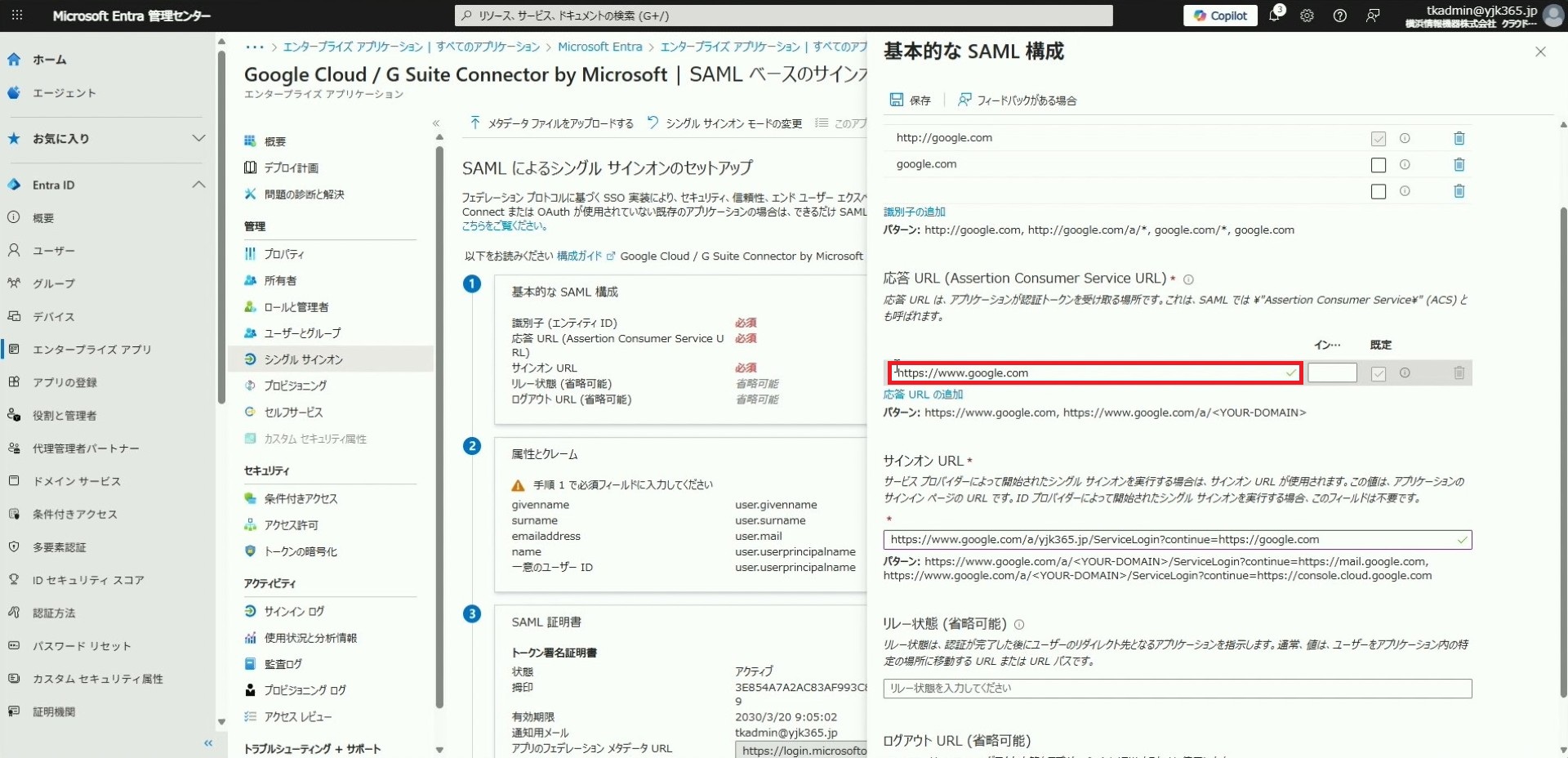Click the info icon beside google.com identifier

[1405, 165]
